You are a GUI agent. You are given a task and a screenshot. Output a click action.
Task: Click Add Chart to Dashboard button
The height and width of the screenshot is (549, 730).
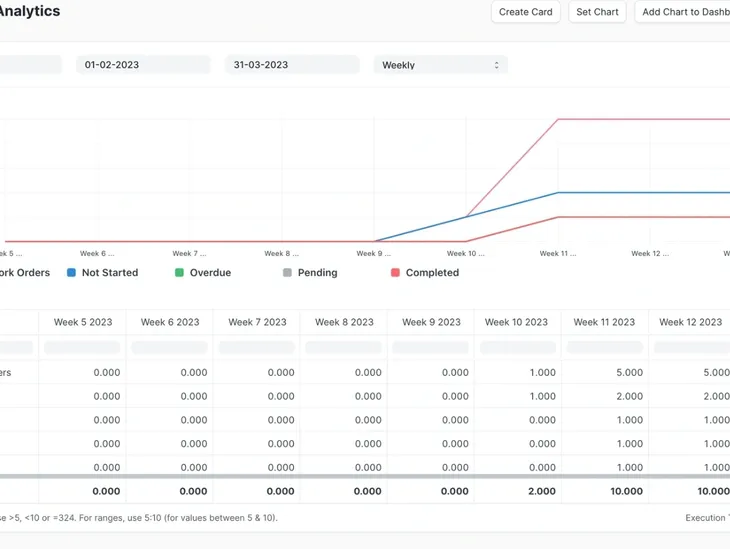point(683,12)
